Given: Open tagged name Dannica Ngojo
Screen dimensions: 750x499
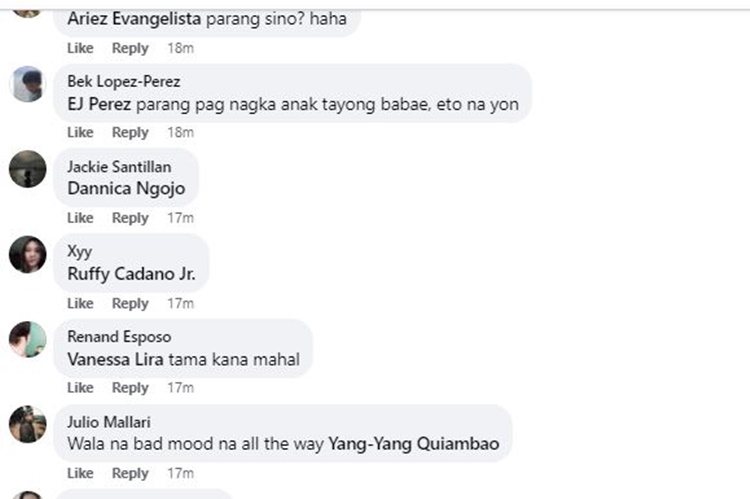Looking at the screenshot, I should click(126, 189).
